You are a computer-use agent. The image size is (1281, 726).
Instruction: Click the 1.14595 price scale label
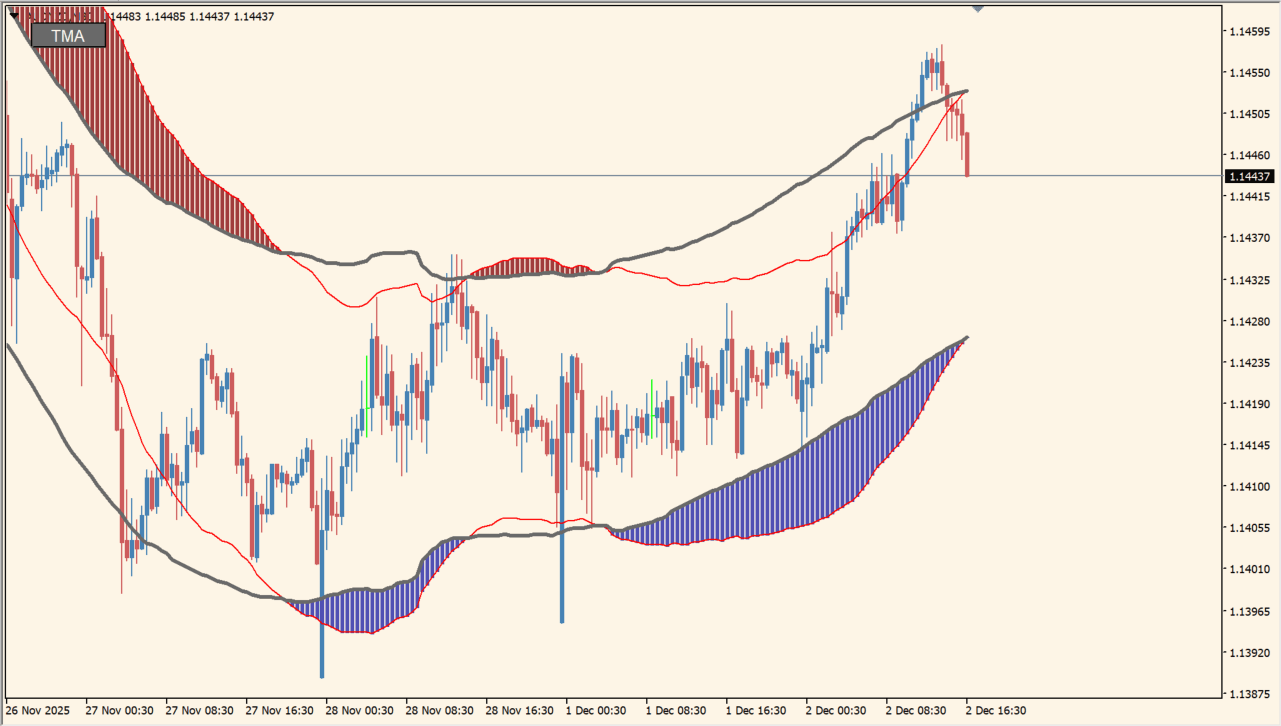click(x=1249, y=31)
